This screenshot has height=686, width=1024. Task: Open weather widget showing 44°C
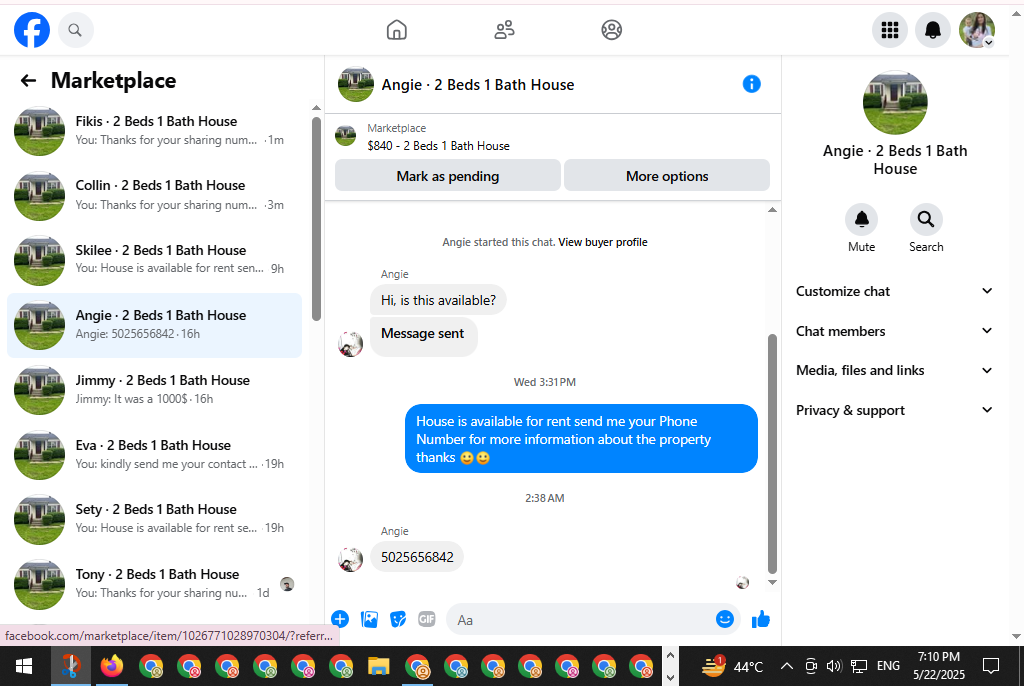731,666
